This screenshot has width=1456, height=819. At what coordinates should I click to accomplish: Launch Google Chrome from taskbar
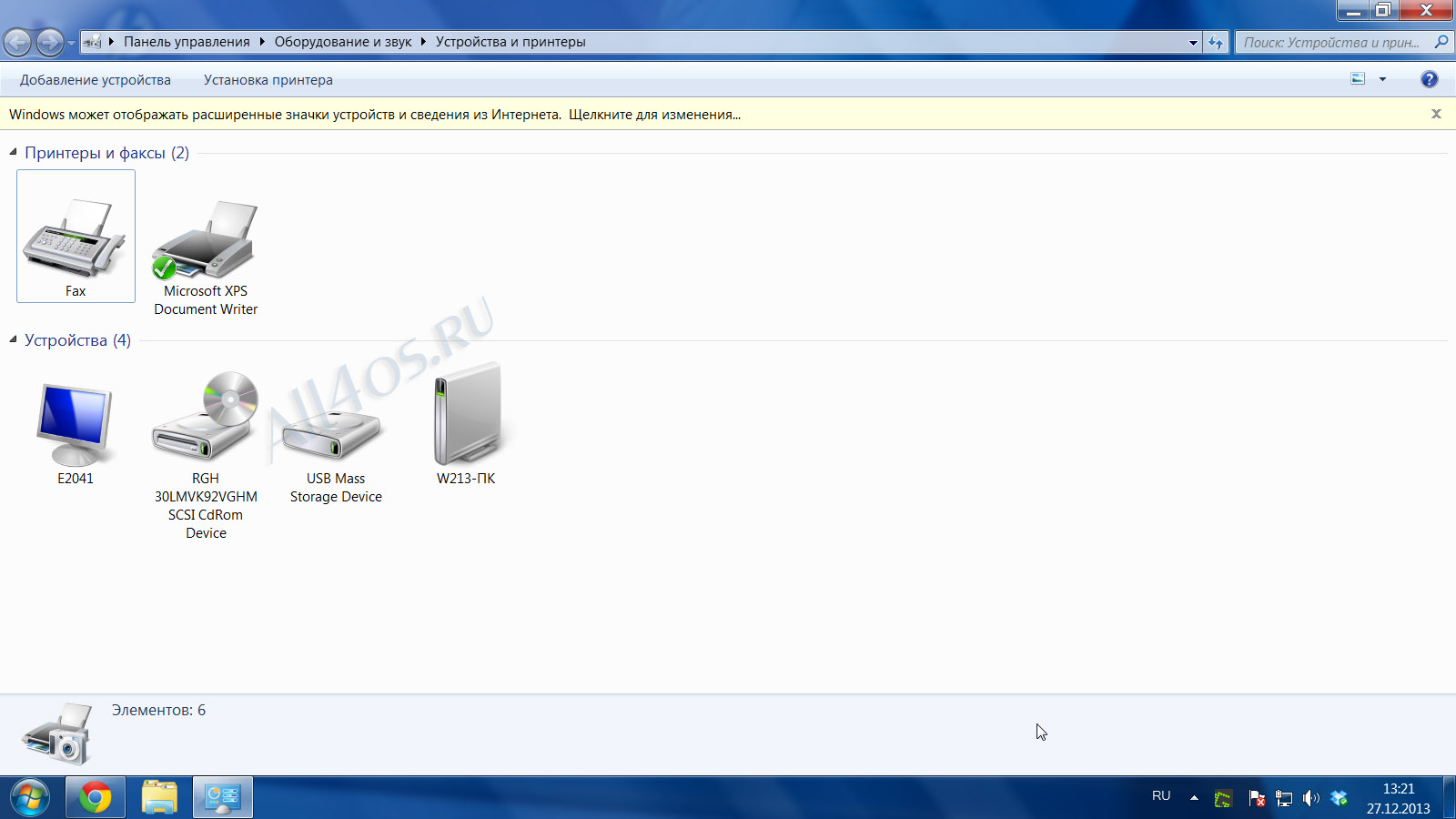click(96, 798)
